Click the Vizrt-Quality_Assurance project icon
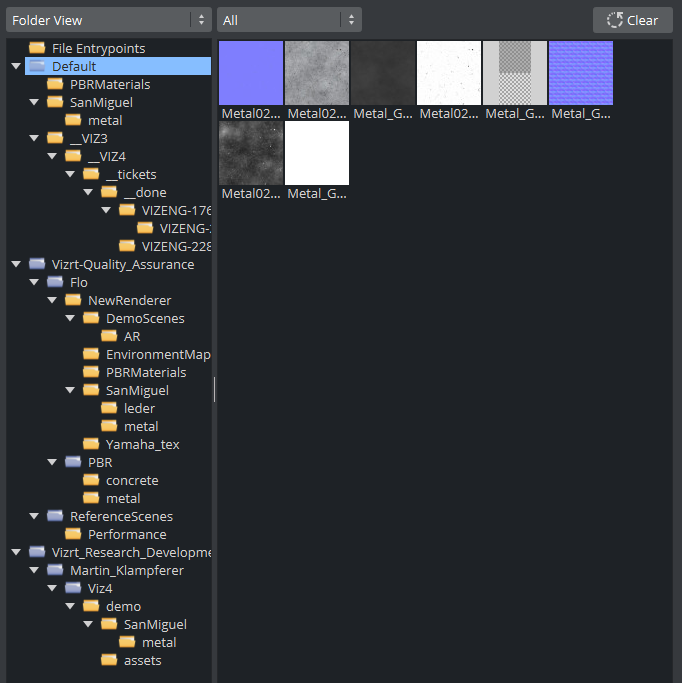 click(x=37, y=264)
